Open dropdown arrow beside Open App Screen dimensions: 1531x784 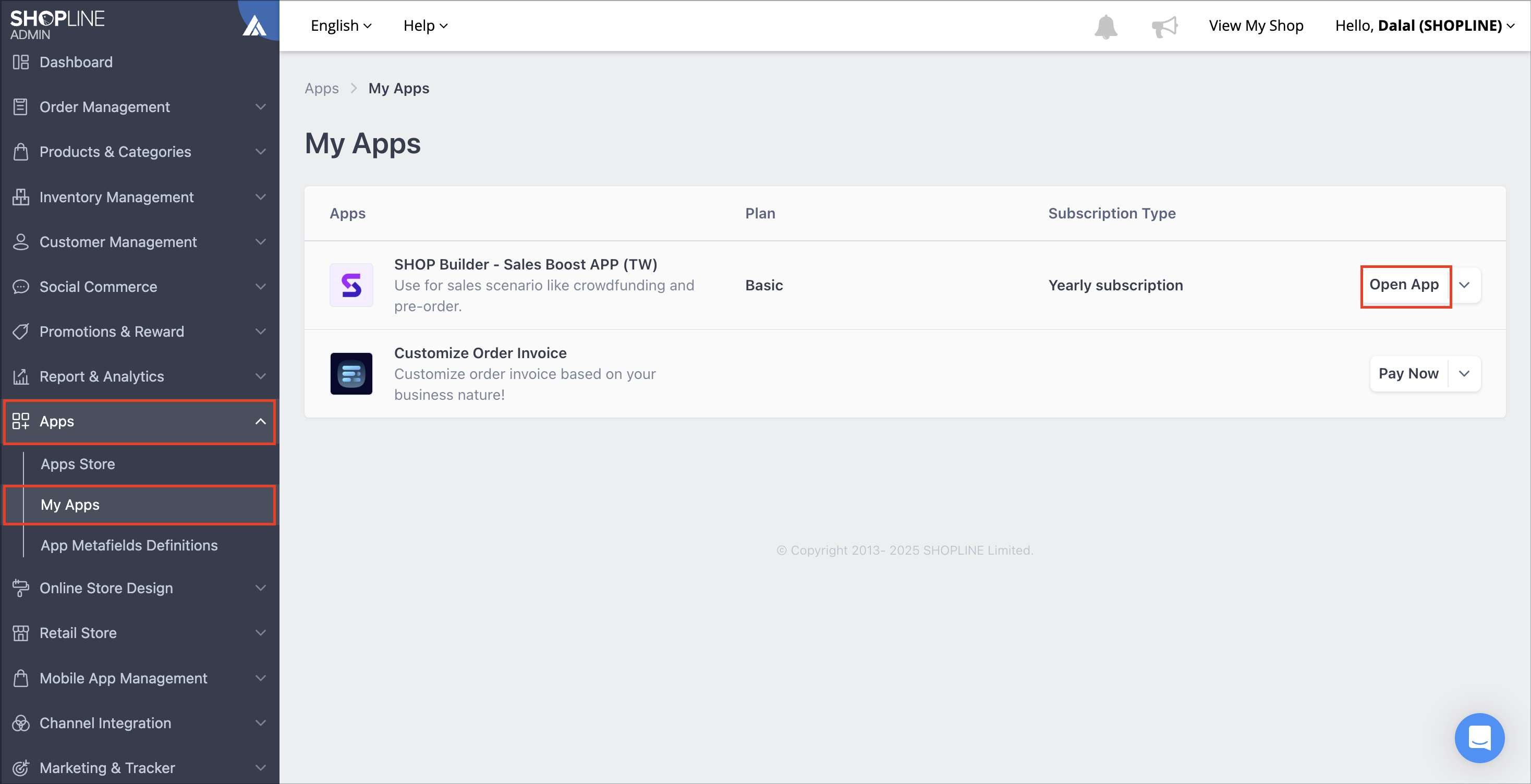click(1464, 285)
